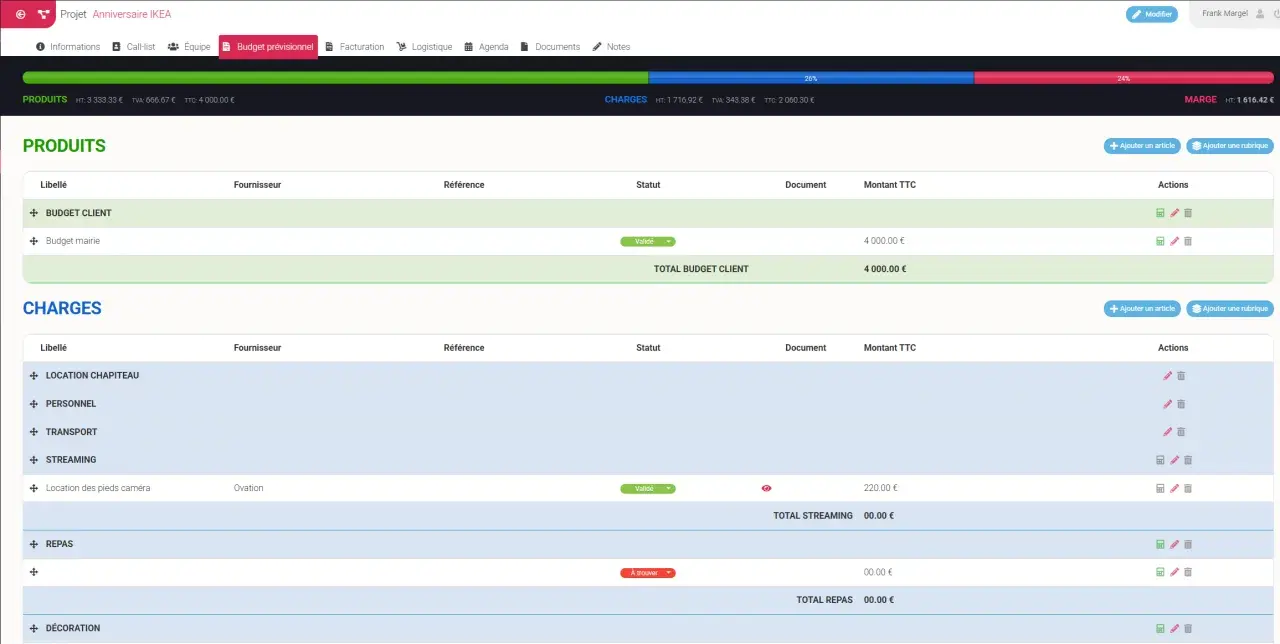Click the Anniversaire IKEA project name

(x=132, y=14)
